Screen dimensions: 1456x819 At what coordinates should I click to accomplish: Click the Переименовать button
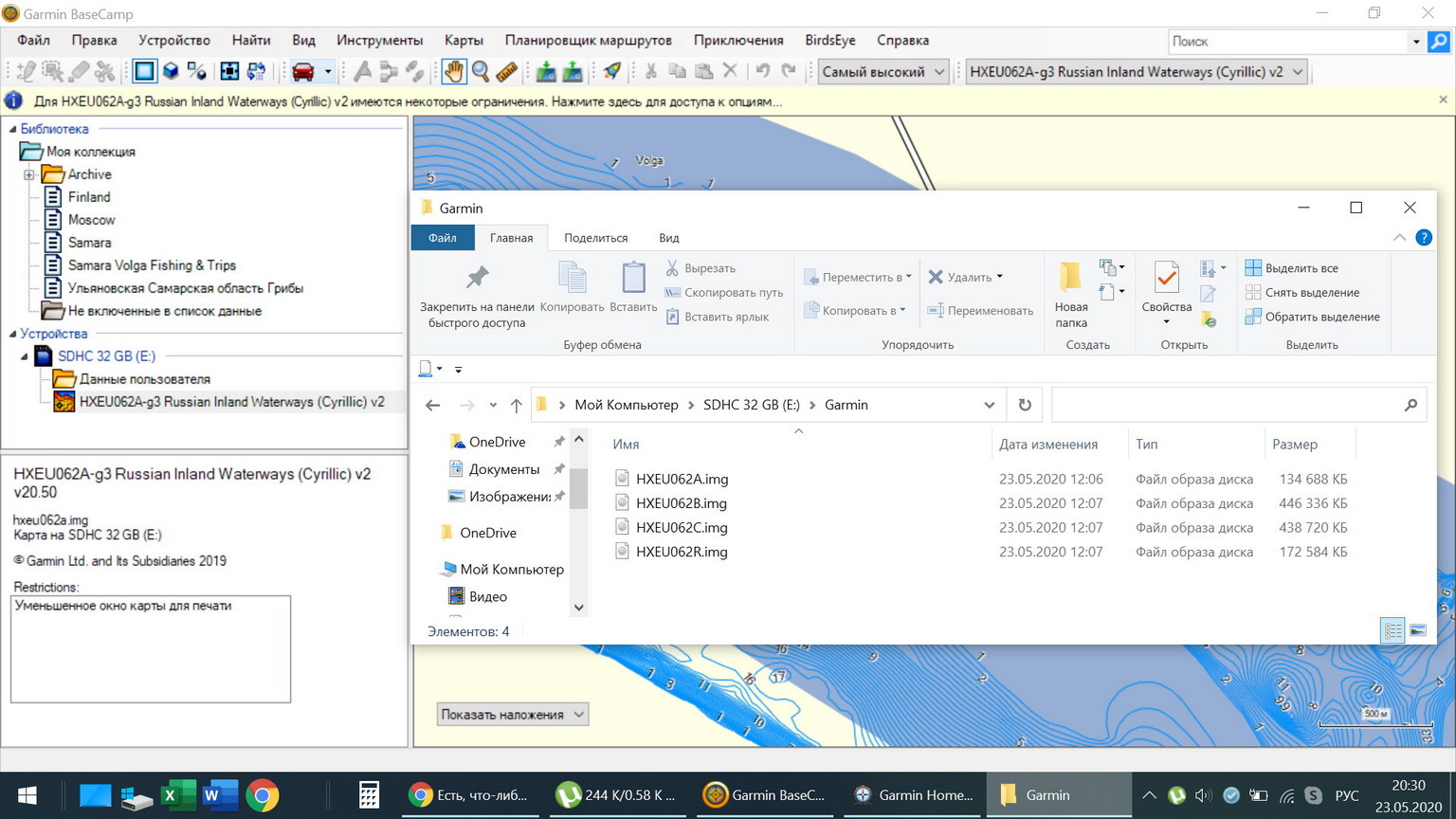[x=979, y=310]
